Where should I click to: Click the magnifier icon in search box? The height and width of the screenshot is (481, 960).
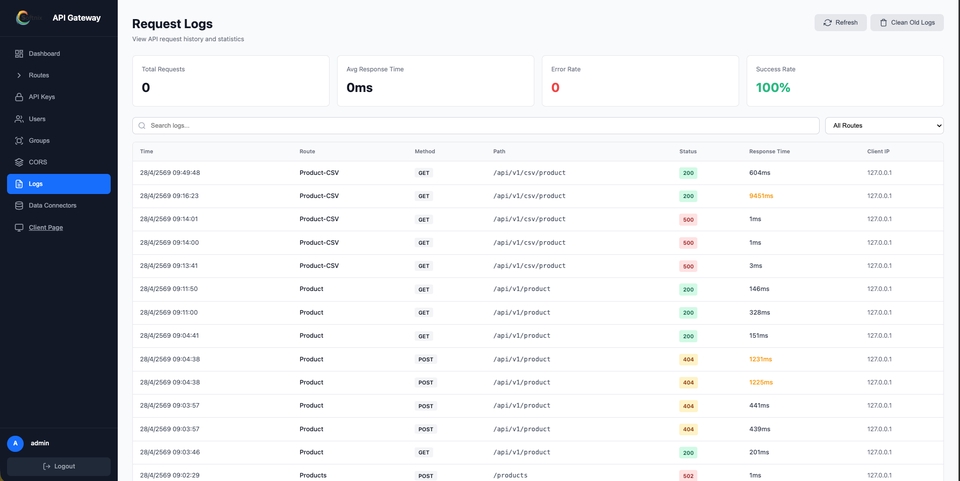coord(142,125)
